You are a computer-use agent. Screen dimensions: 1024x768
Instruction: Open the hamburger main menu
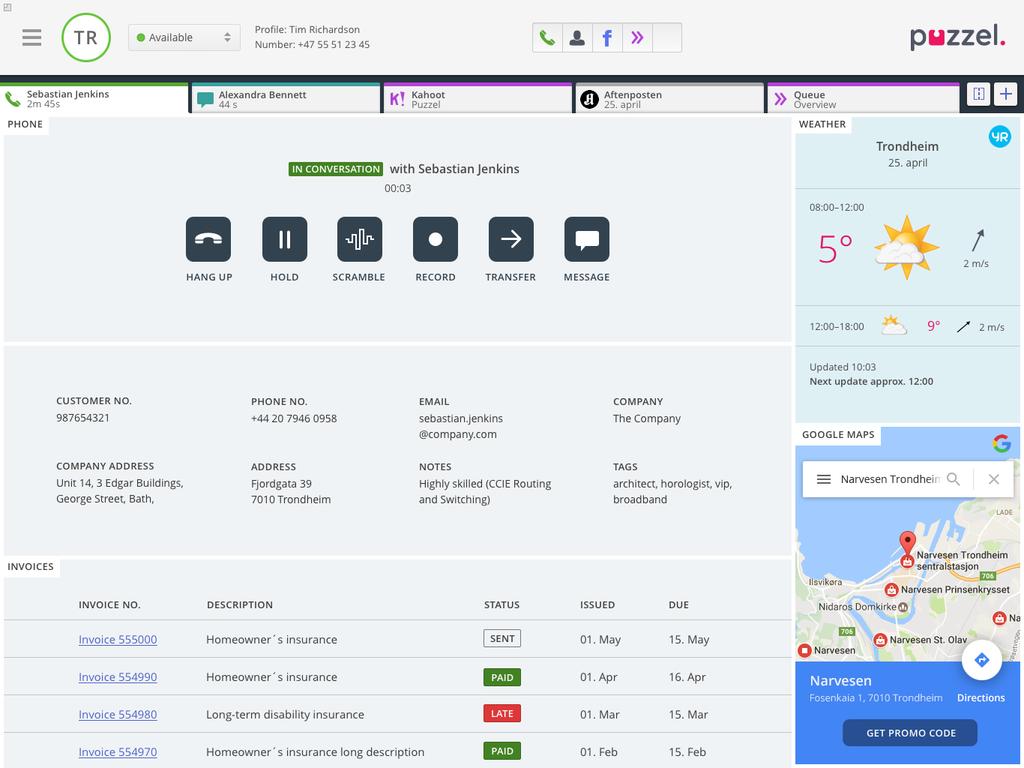coord(31,37)
